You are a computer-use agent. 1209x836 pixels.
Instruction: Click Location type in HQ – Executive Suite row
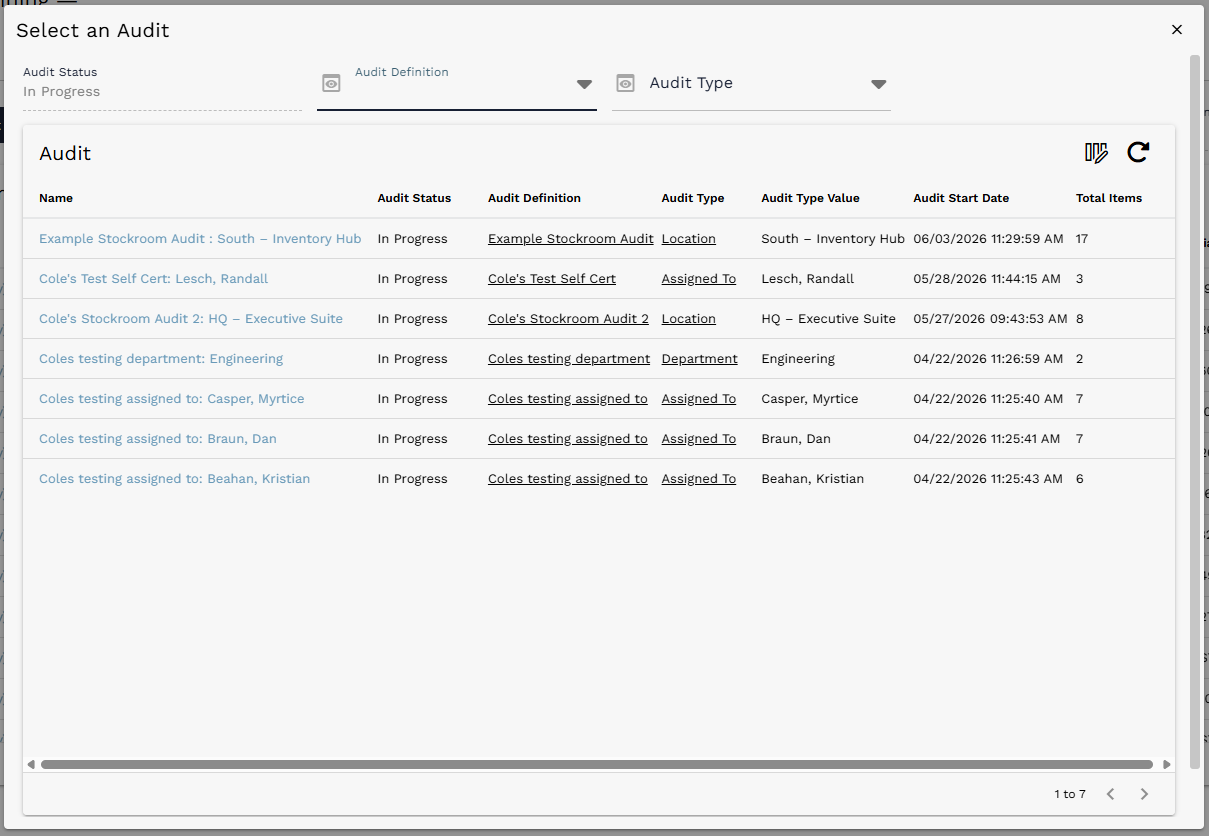689,319
